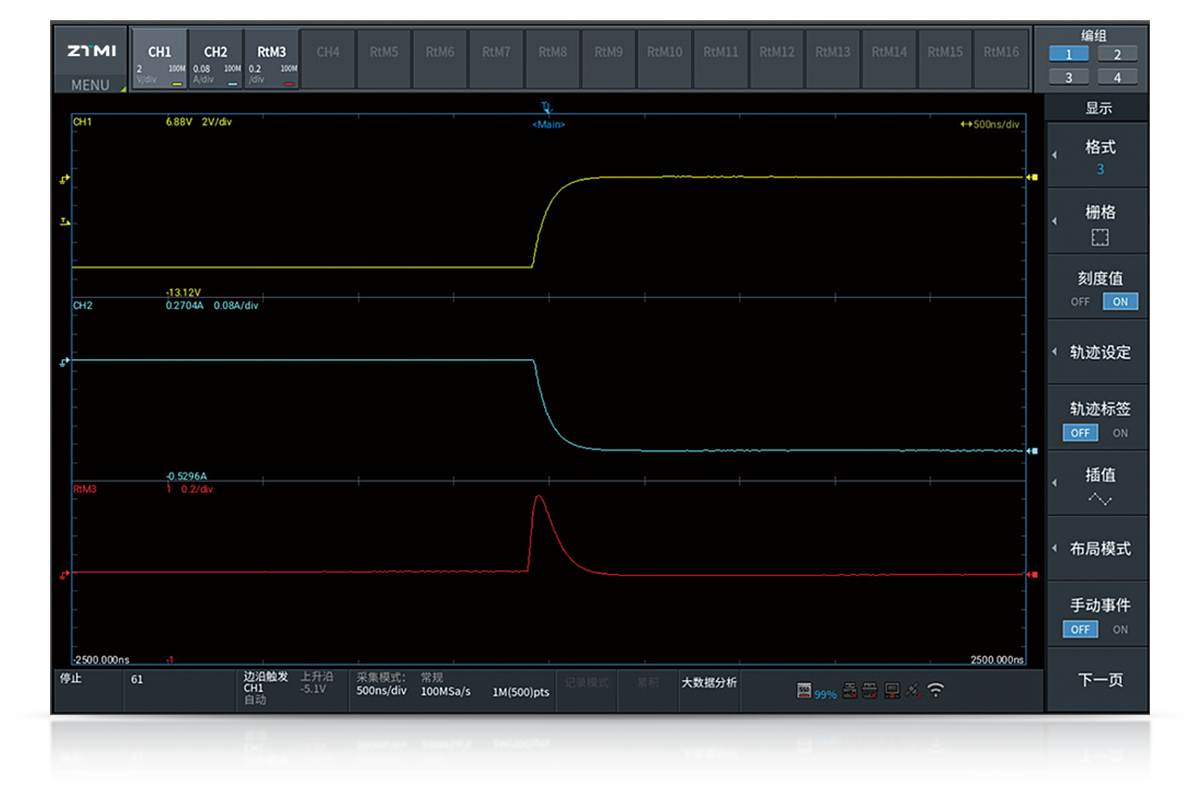Turn 手动事件 manual event ON

pyautogui.click(x=1120, y=629)
